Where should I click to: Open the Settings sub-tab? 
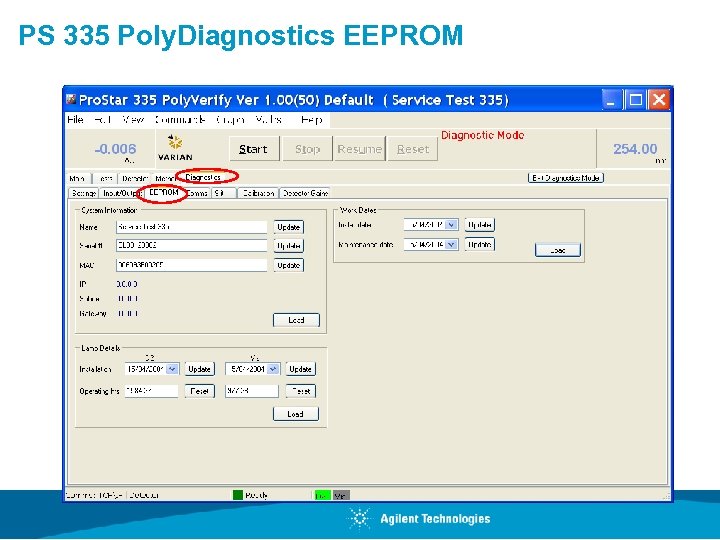[84, 193]
